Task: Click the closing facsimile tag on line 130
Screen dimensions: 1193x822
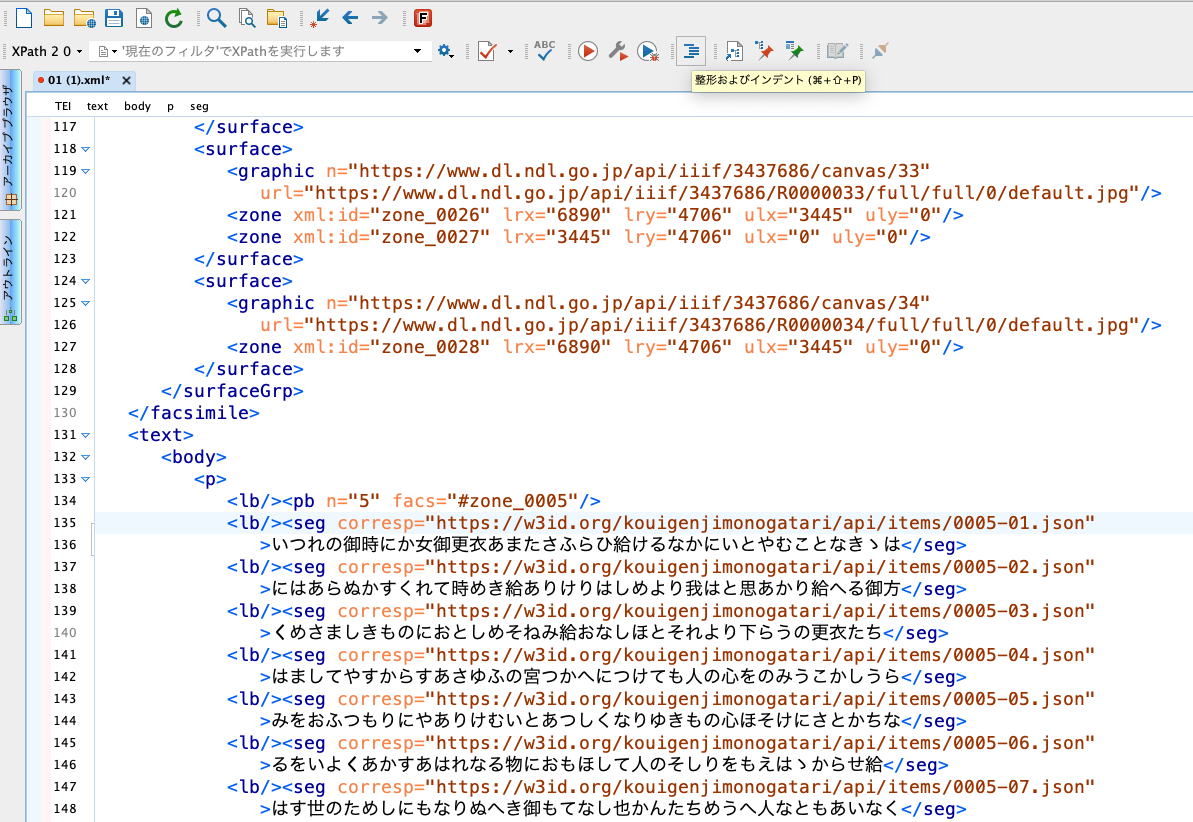Action: (194, 413)
